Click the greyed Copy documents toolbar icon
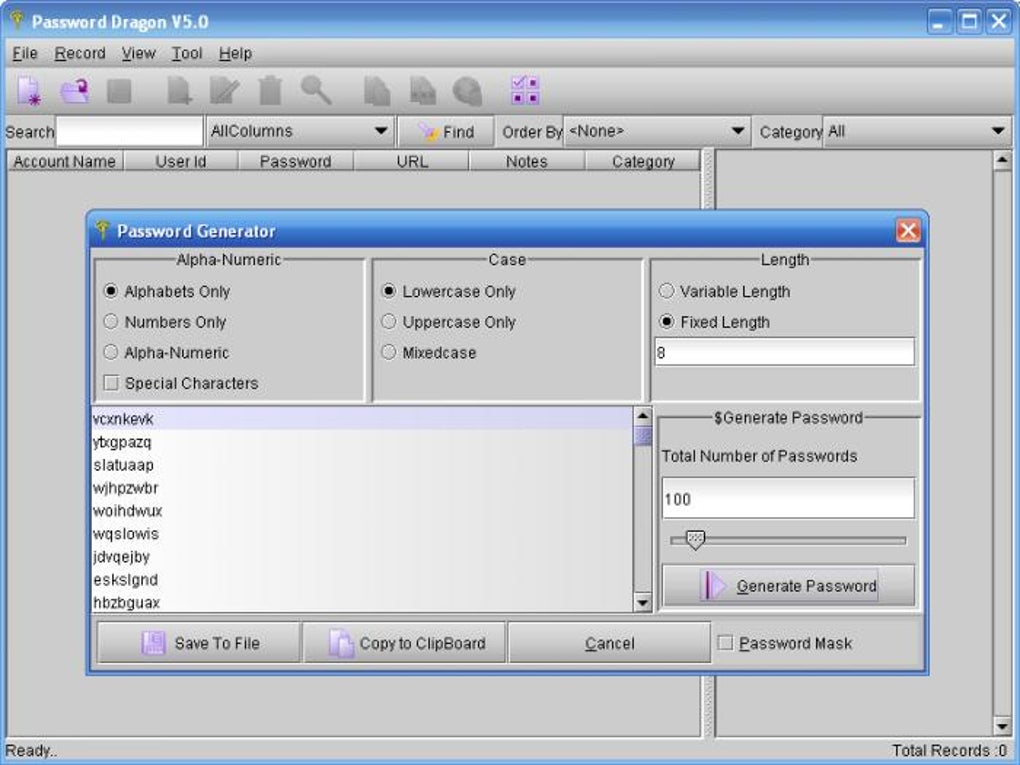Image resolution: width=1020 pixels, height=765 pixels. tap(377, 91)
